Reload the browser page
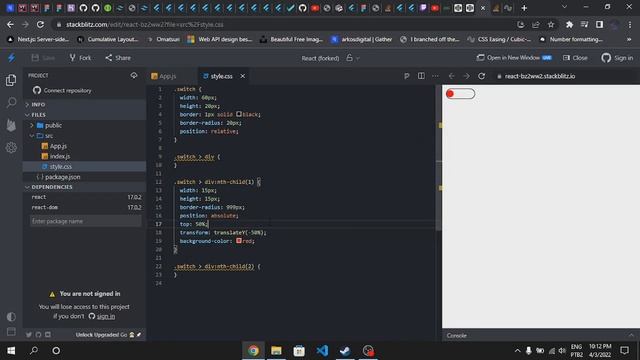Screen dimensions: 640x360 pyautogui.click(x=40, y=24)
